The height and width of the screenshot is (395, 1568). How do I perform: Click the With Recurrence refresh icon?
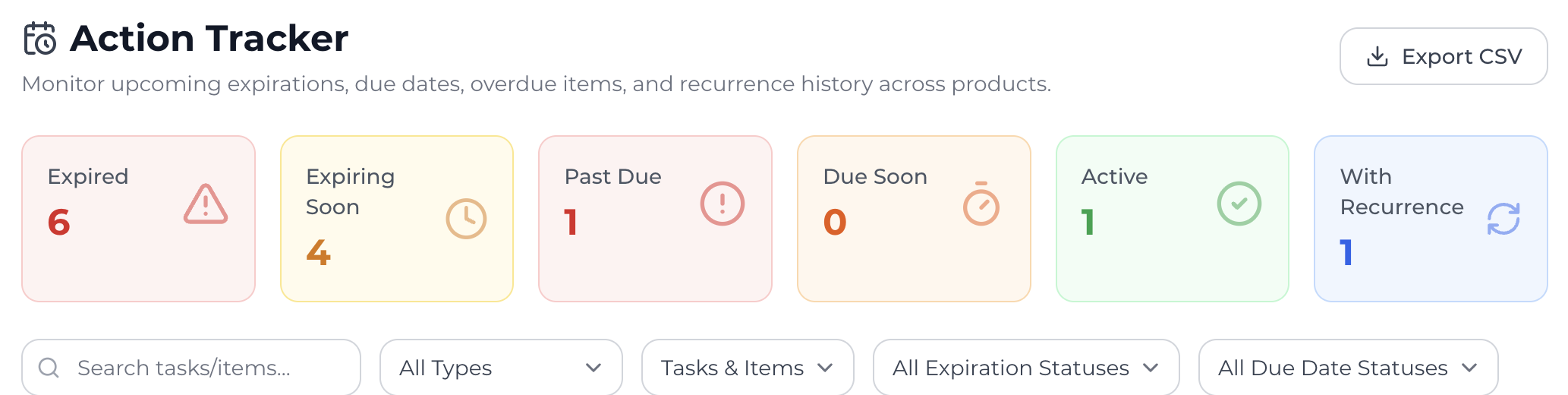[x=1503, y=219]
